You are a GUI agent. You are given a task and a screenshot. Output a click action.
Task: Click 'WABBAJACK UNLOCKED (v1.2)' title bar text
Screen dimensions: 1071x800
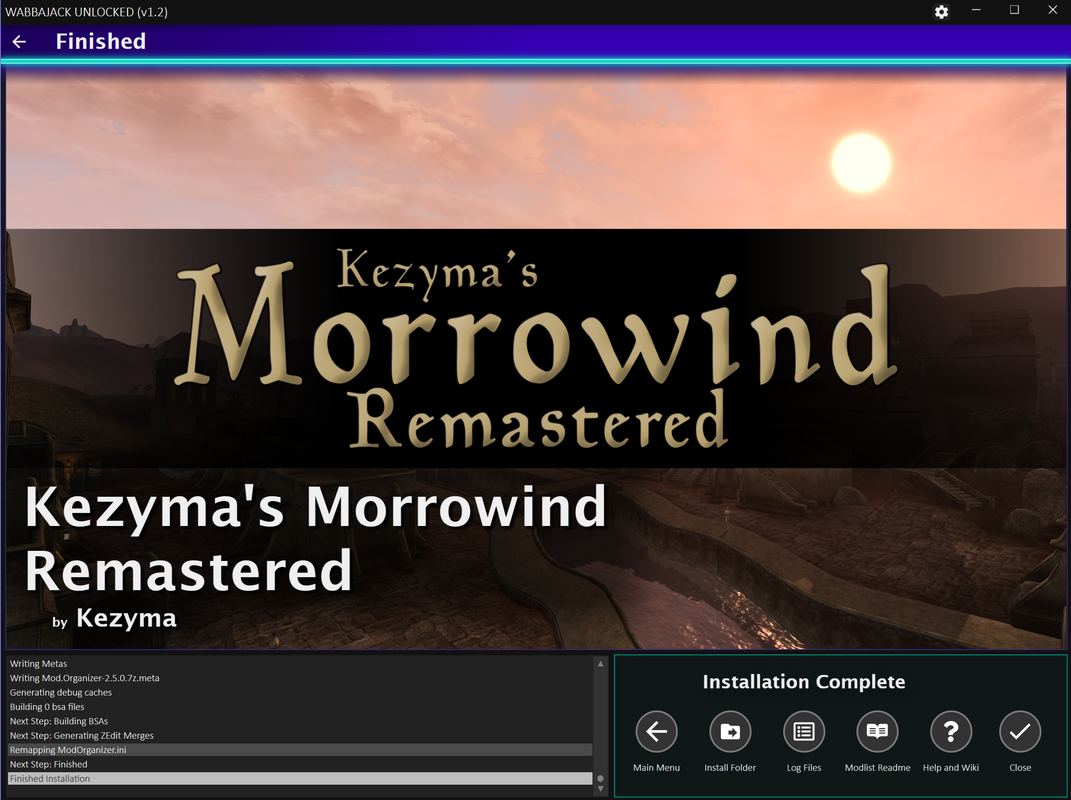pyautogui.click(x=86, y=12)
